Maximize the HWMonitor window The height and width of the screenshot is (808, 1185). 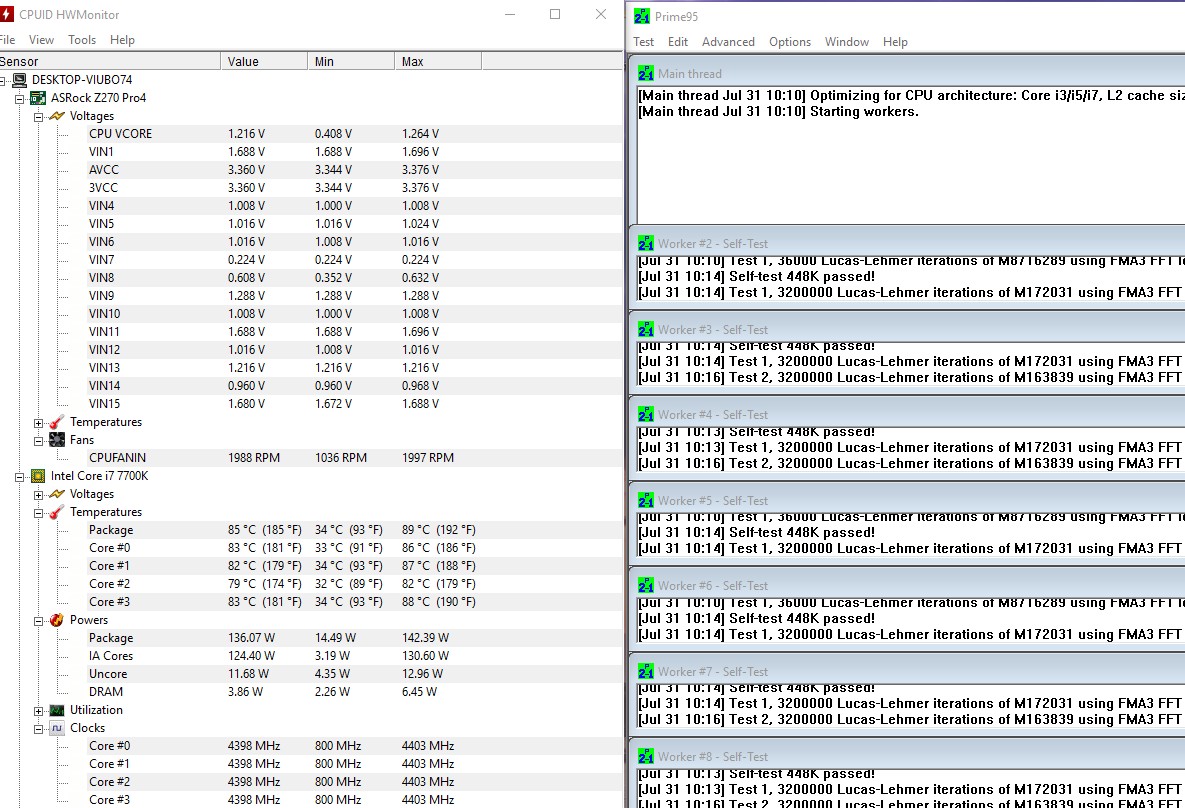coord(555,14)
